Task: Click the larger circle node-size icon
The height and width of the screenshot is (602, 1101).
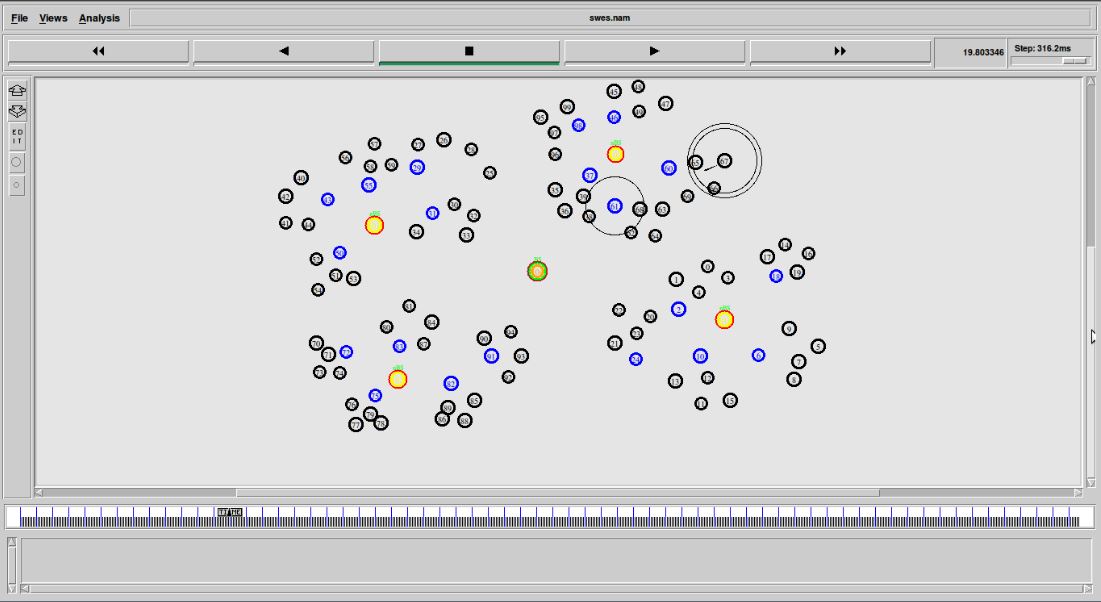Action: [17, 162]
